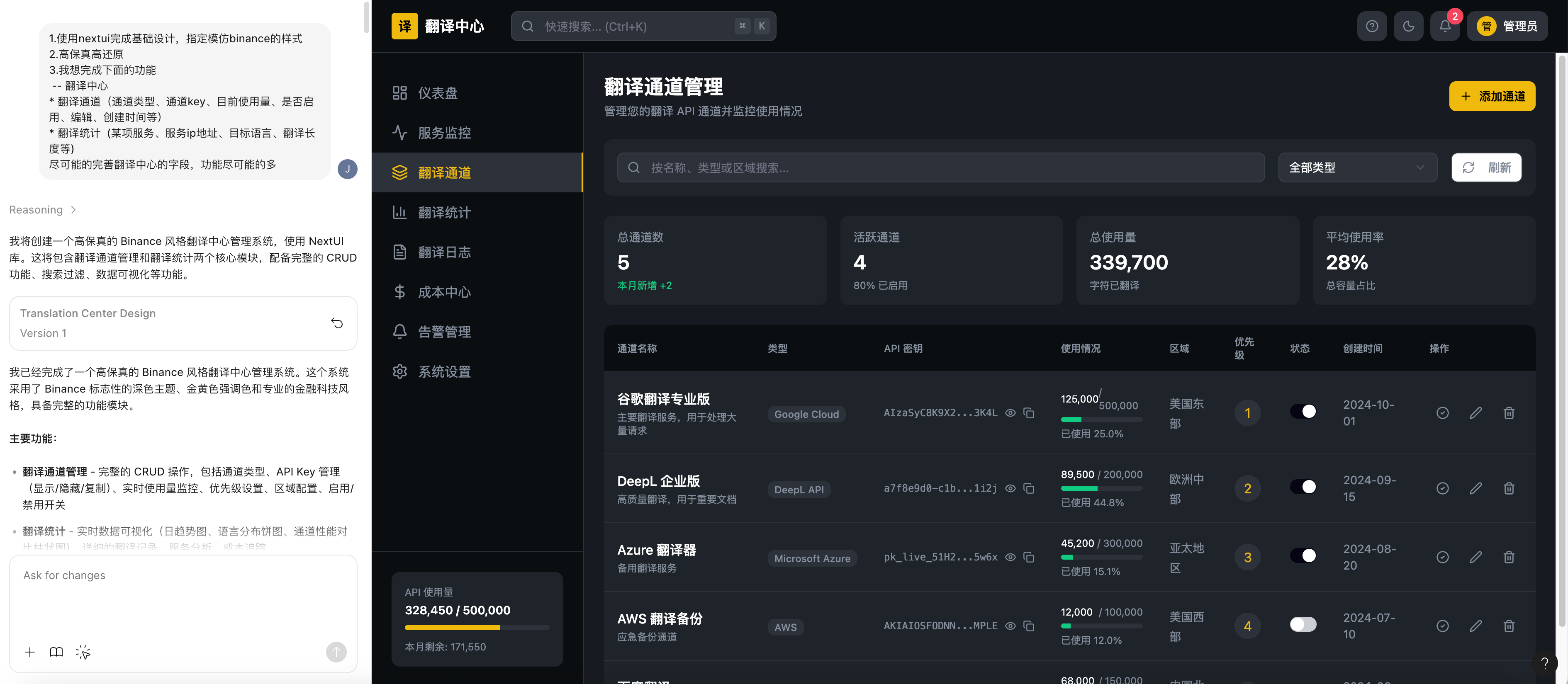
Task: Undo Translation Center Design version
Action: tap(336, 323)
